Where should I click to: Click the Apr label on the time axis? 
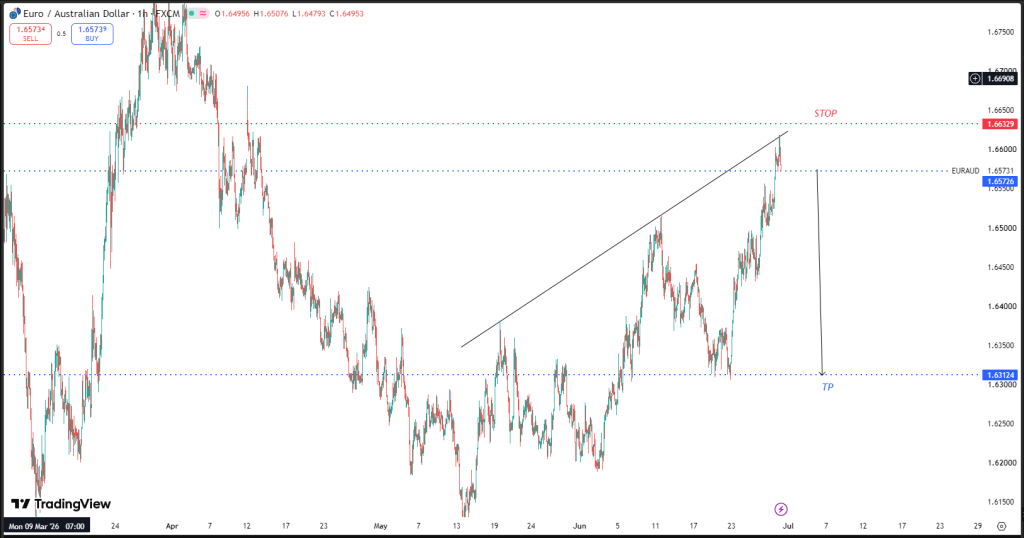172,526
